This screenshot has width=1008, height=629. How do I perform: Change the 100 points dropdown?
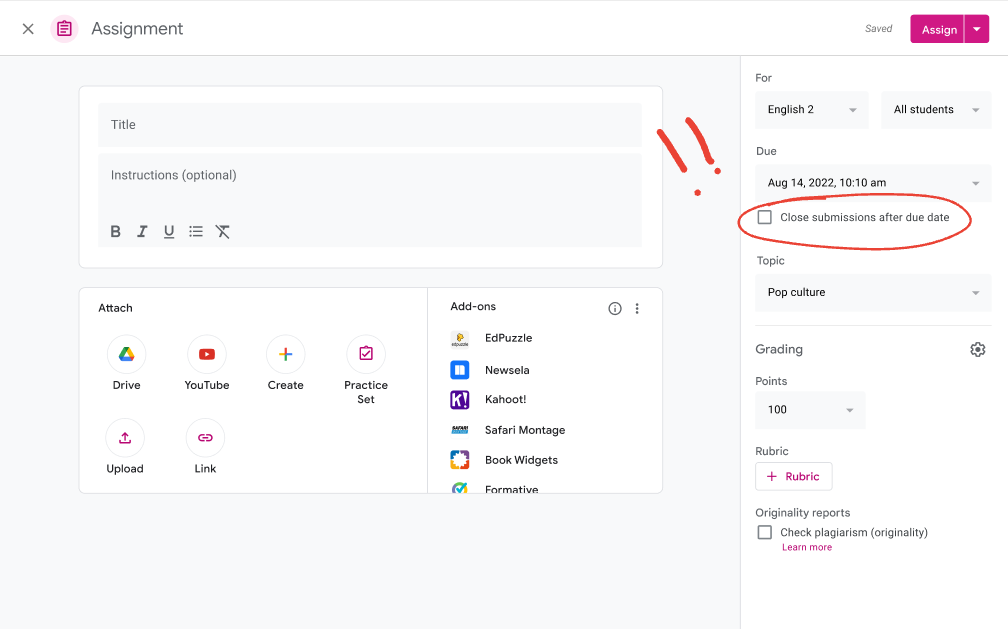pyautogui.click(x=810, y=410)
